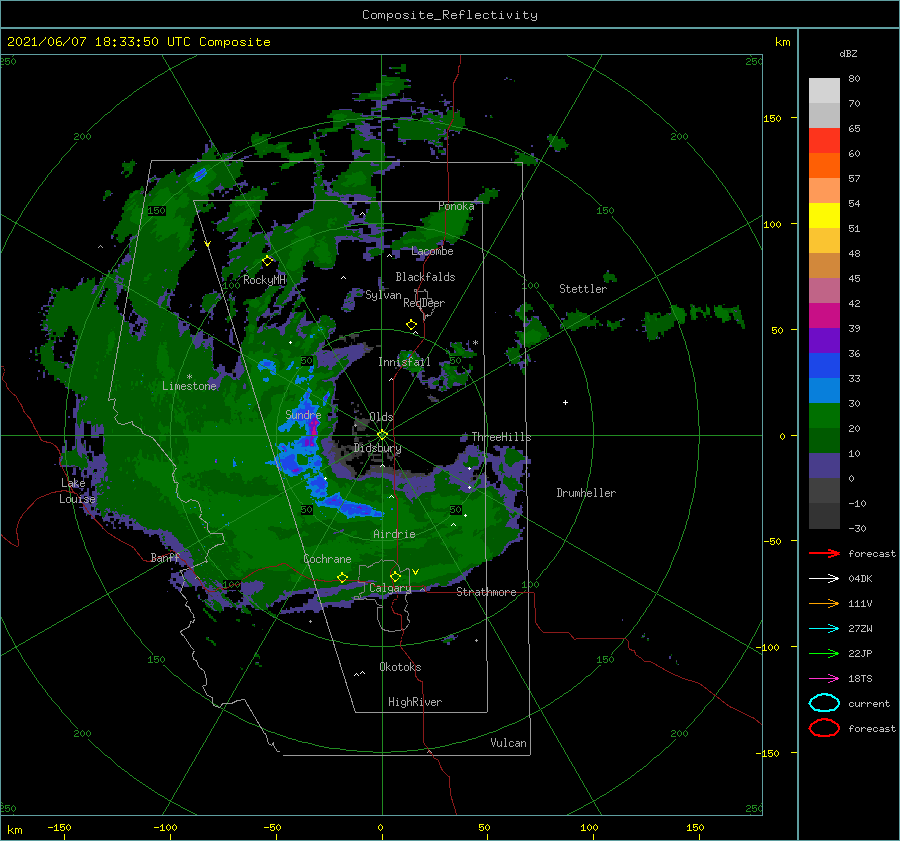
Task: Click the red forecast arrow in legend
Action: coord(824,553)
